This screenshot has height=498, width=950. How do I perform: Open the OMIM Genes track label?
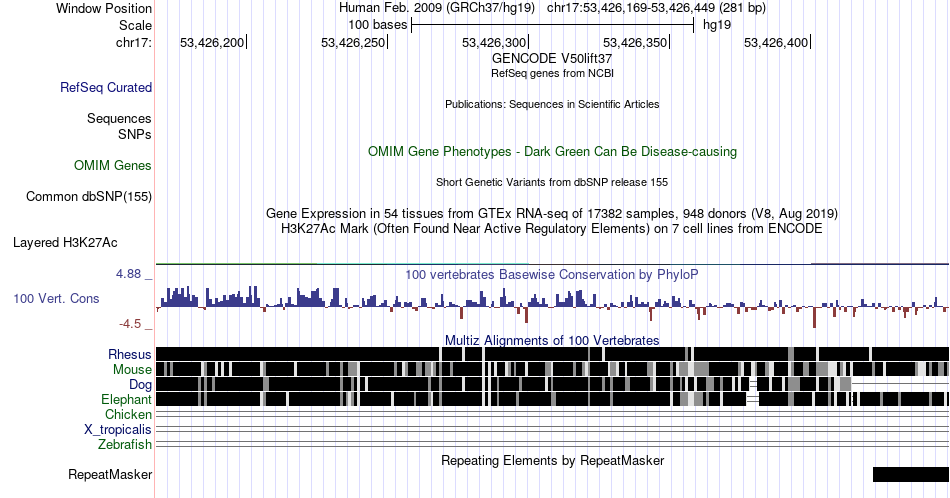113,165
